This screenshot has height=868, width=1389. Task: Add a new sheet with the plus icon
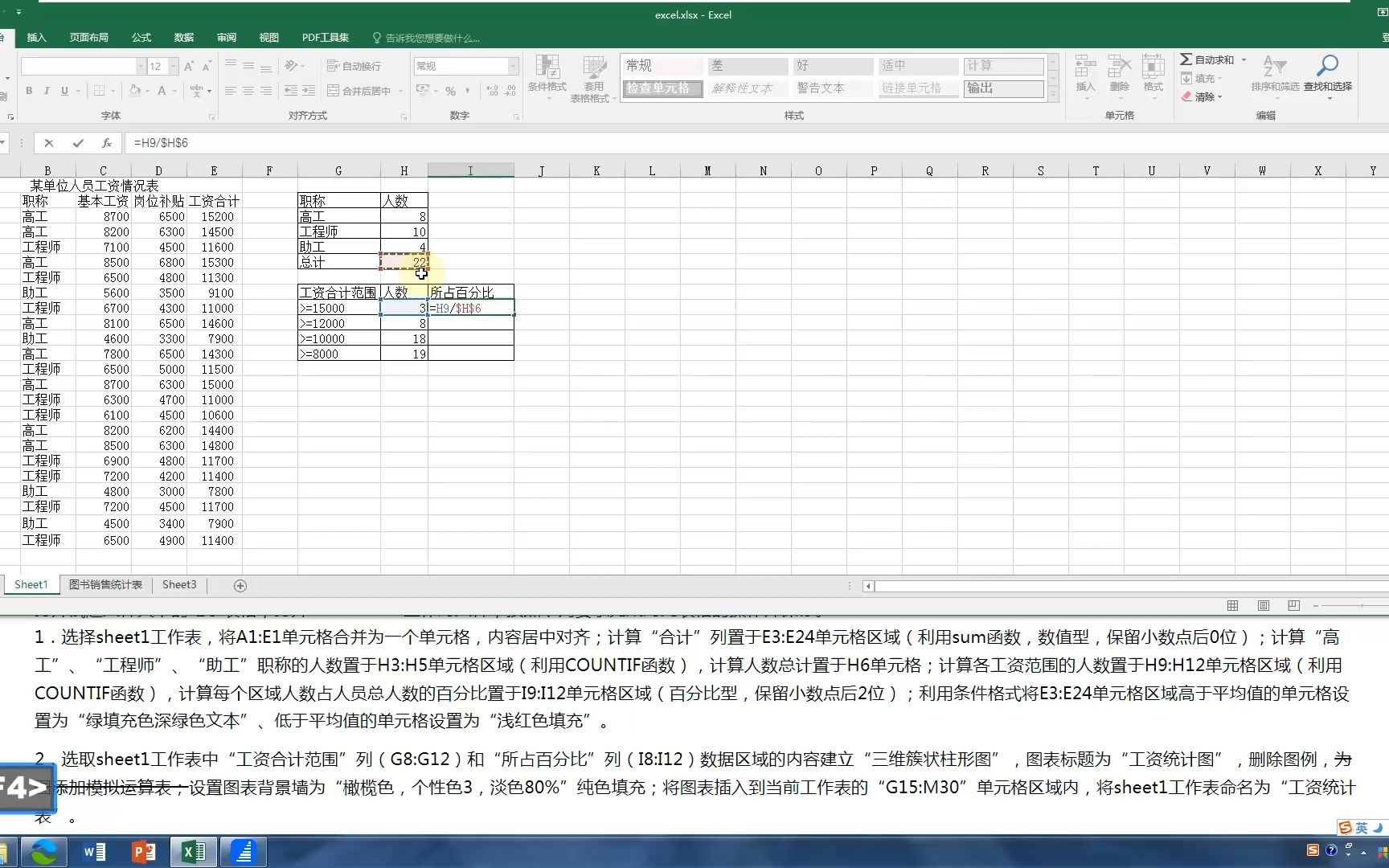240,586
